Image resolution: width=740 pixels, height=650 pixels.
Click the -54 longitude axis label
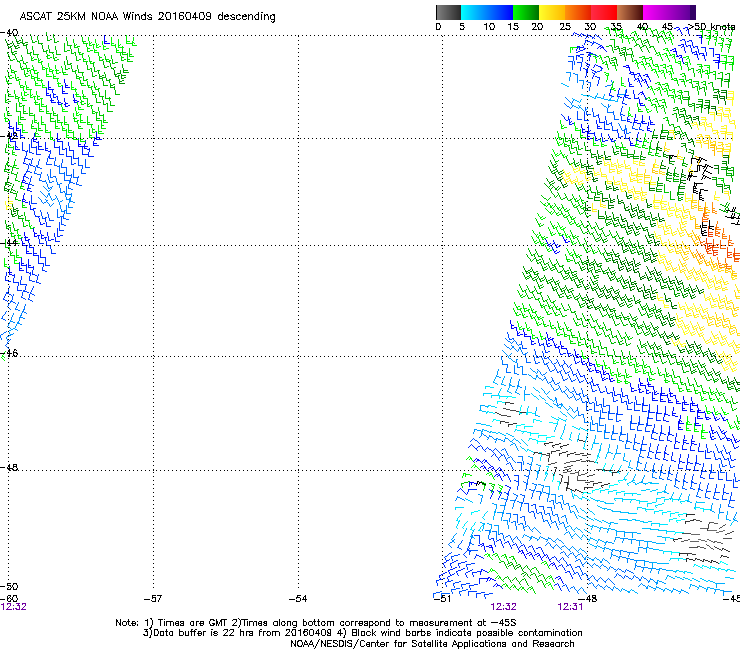click(x=298, y=599)
